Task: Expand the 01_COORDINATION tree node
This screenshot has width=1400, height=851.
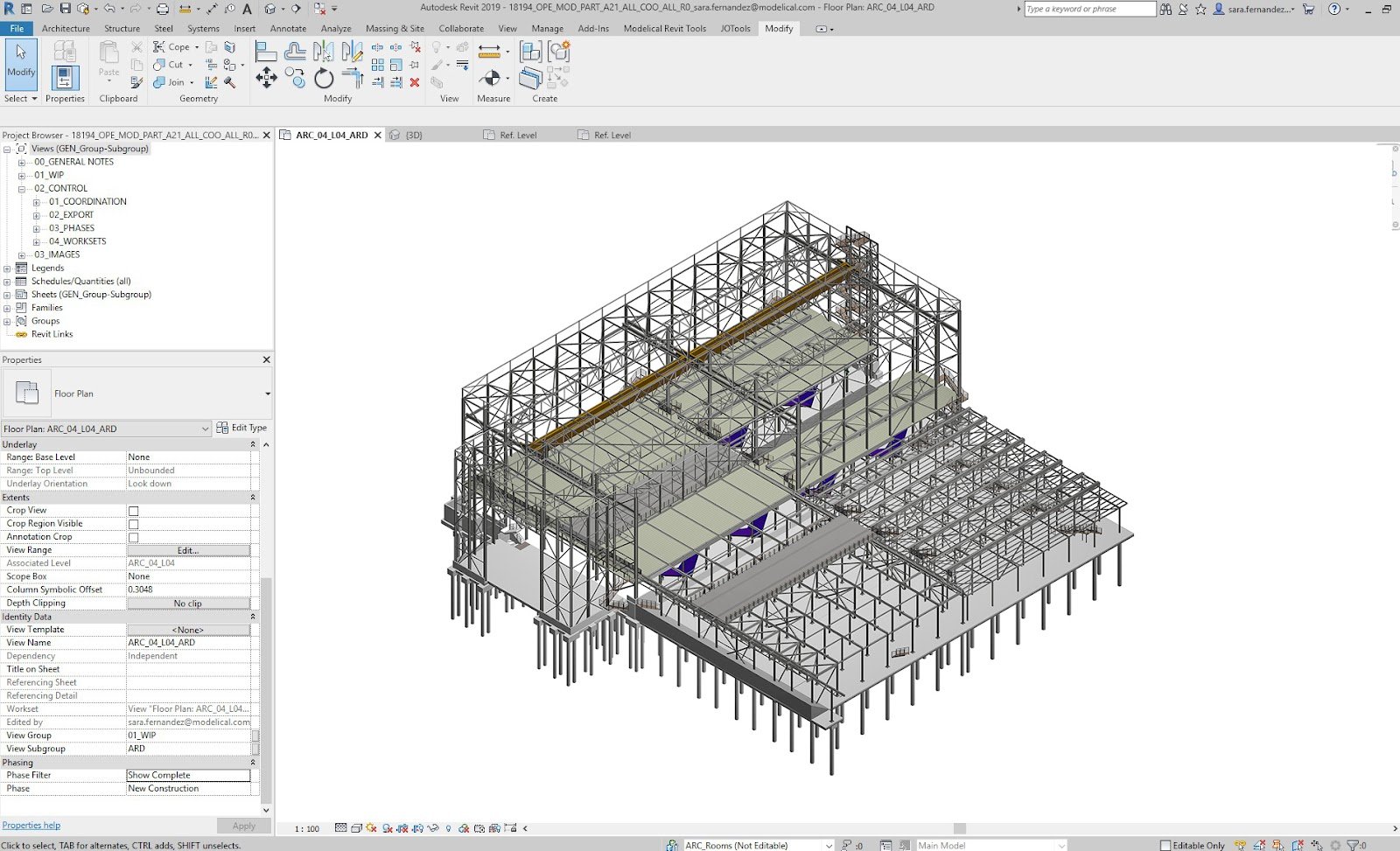Action: point(36,202)
